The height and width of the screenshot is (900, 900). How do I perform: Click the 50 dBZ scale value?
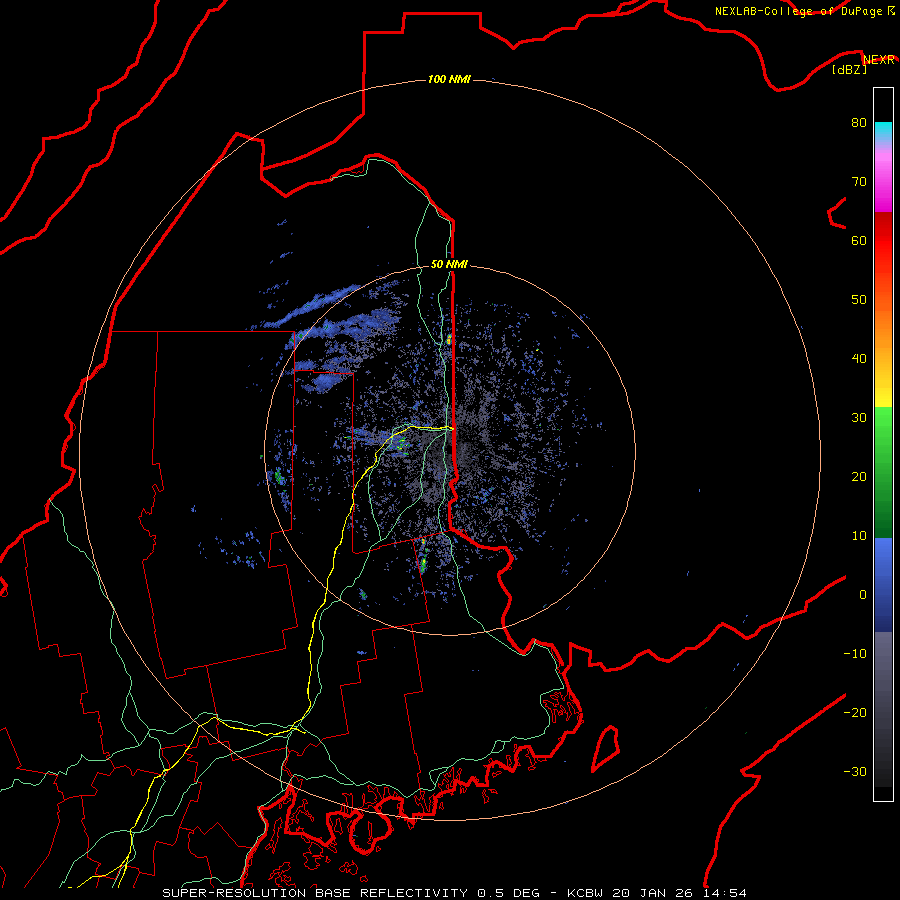[x=859, y=300]
